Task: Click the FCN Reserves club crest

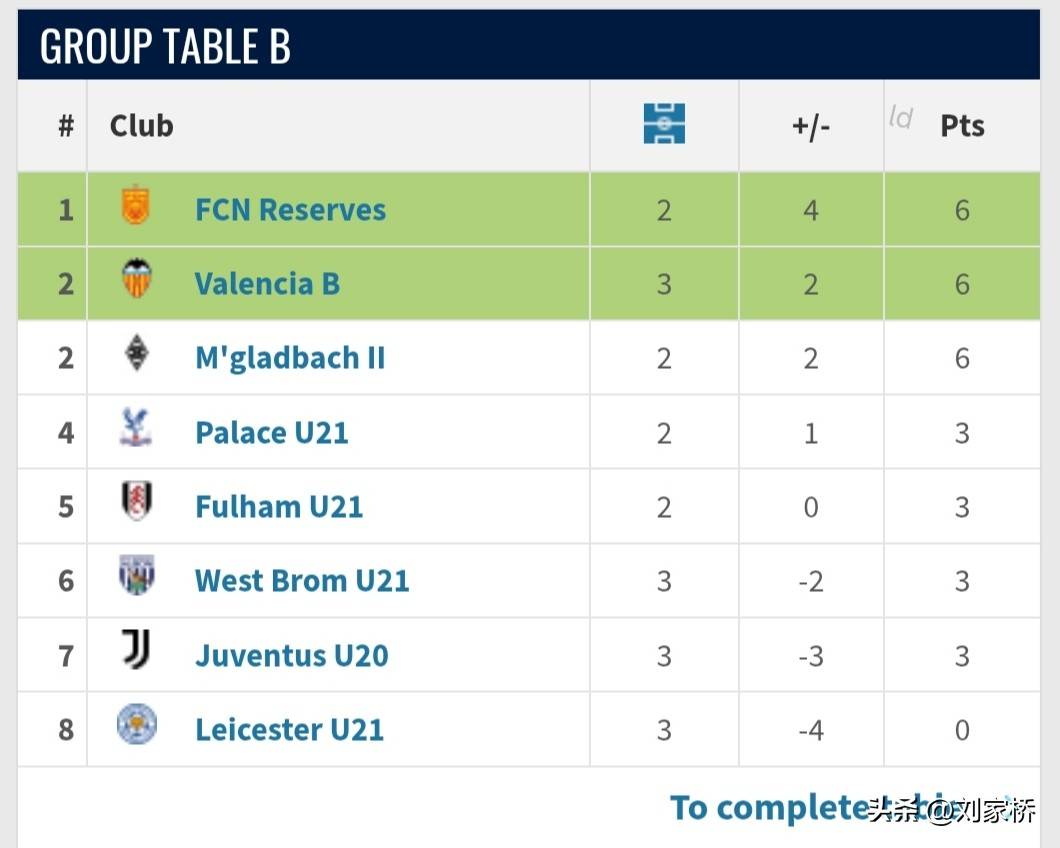Action: tap(136, 206)
